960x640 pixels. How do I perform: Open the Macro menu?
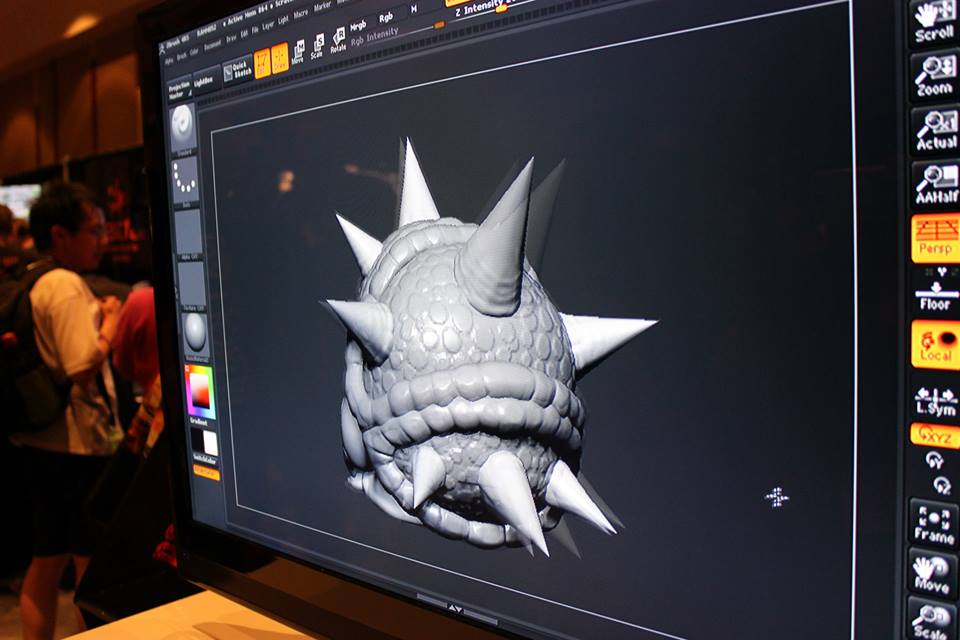coord(301,14)
